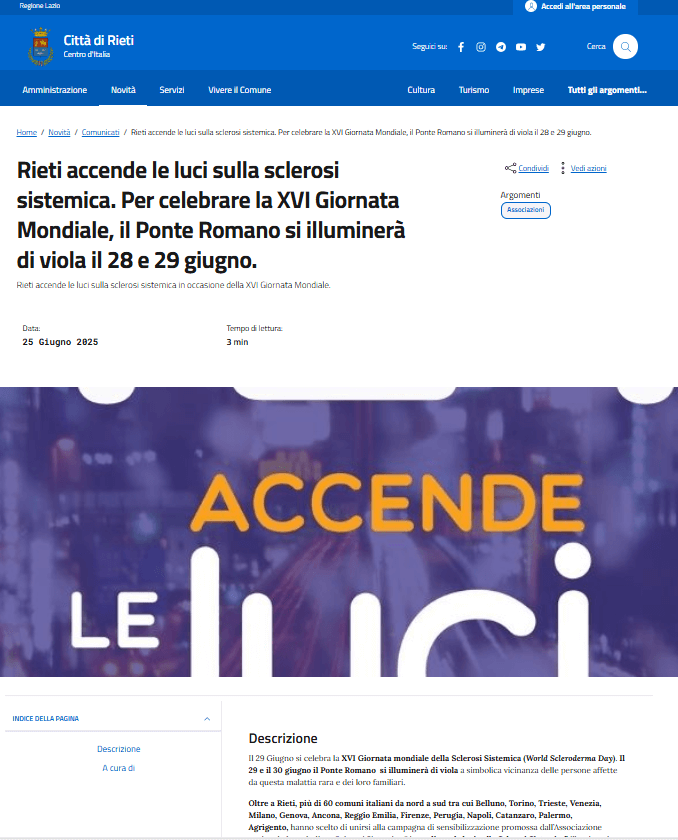Open the Twitter social icon
The image size is (678, 840).
[540, 47]
